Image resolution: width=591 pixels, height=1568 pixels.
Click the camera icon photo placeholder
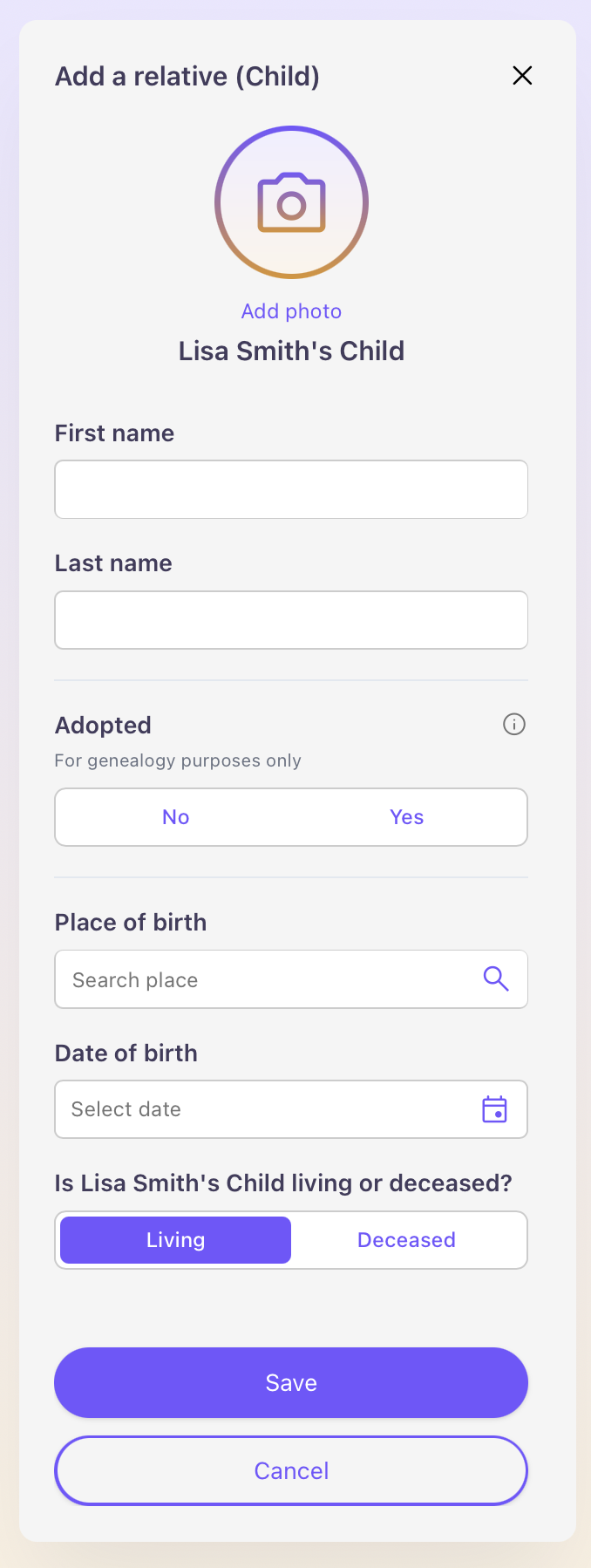coord(291,202)
